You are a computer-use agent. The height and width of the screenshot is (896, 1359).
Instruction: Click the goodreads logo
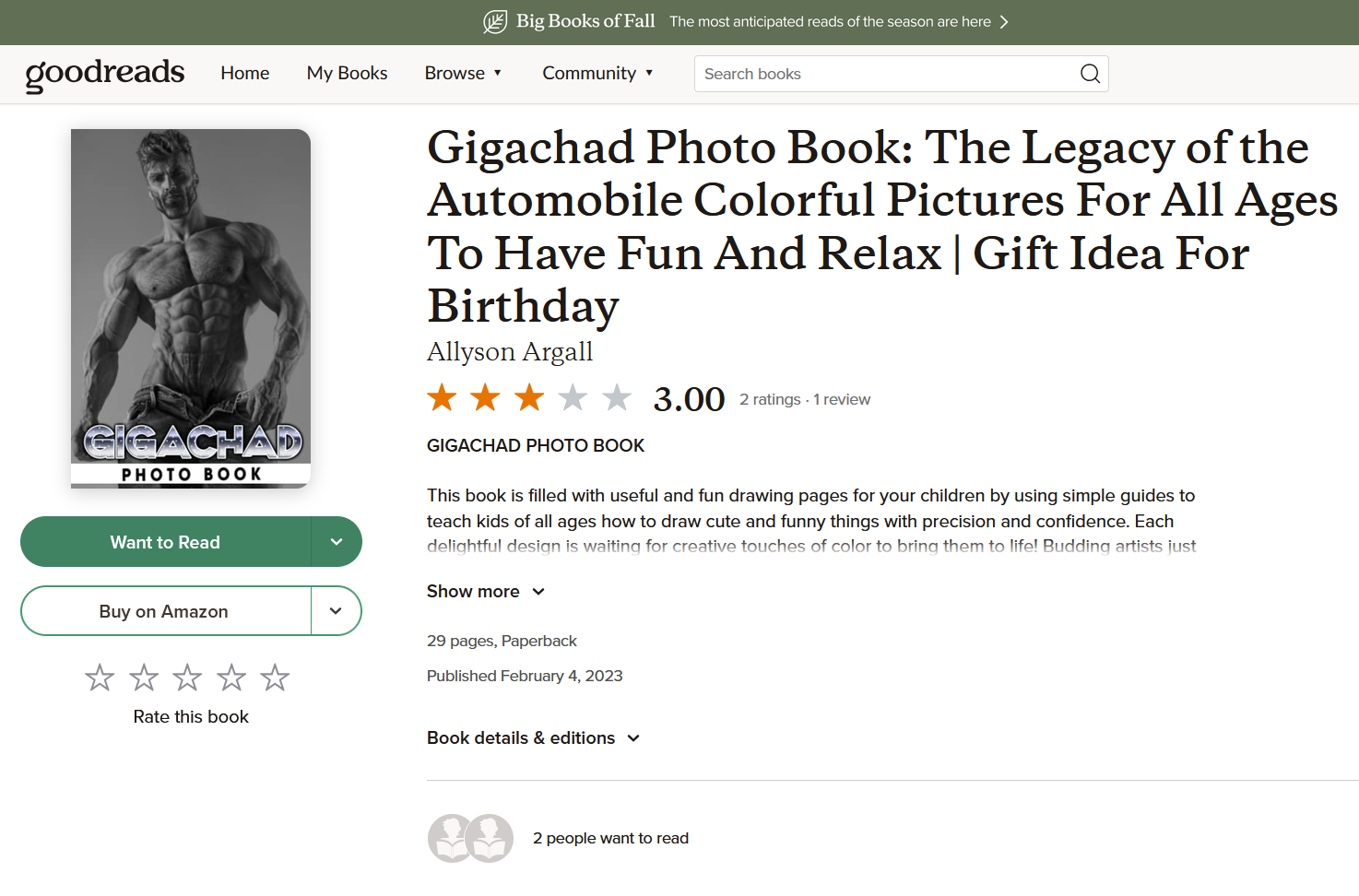(105, 74)
